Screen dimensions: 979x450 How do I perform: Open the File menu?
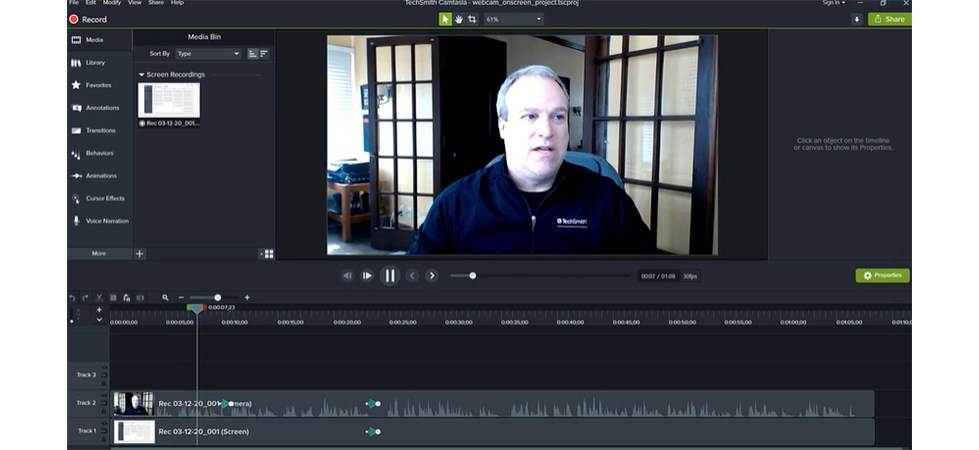pos(74,2)
